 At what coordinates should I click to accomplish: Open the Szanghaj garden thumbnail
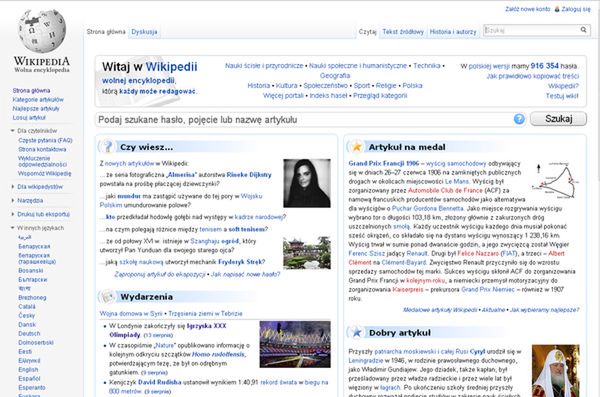(x=307, y=252)
